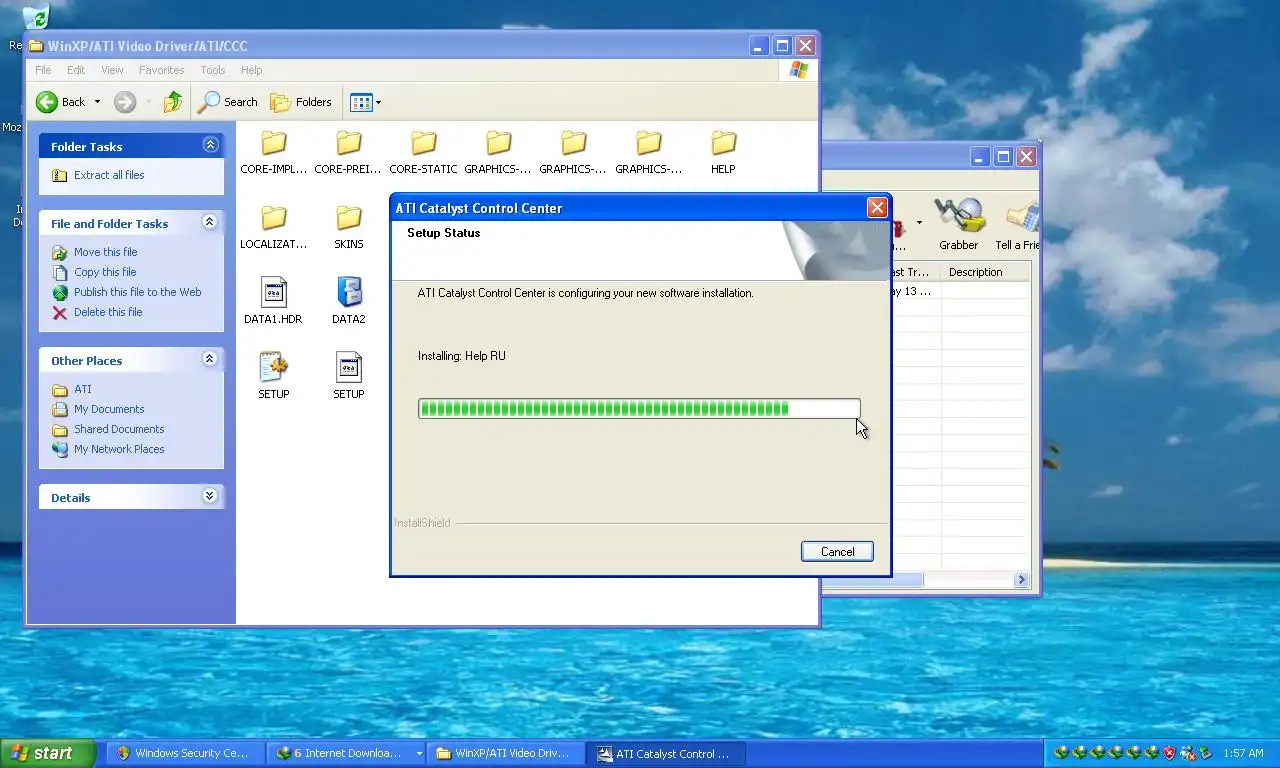This screenshot has height=768, width=1280.
Task: Open the CORE-PREI folder
Action: pyautogui.click(x=348, y=152)
